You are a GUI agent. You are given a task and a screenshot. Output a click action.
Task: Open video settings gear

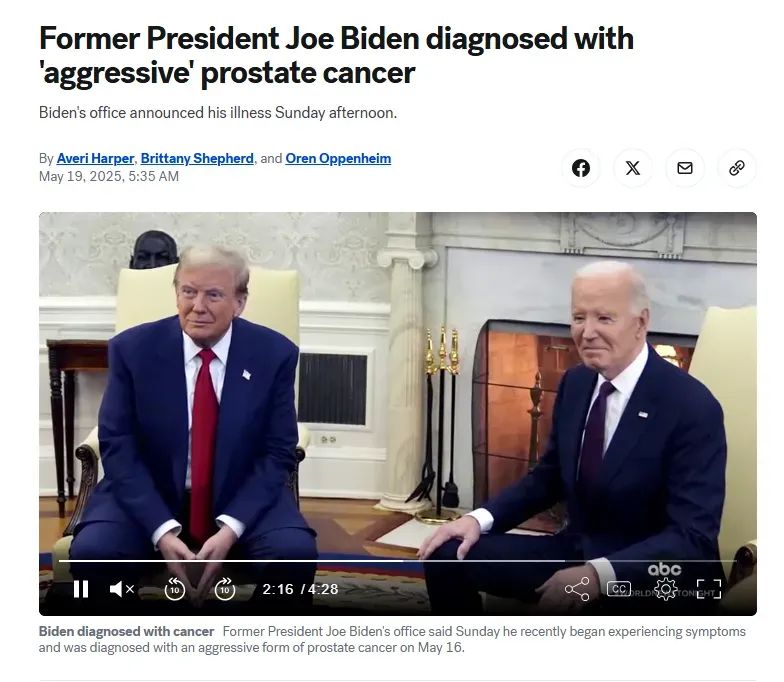(x=666, y=589)
